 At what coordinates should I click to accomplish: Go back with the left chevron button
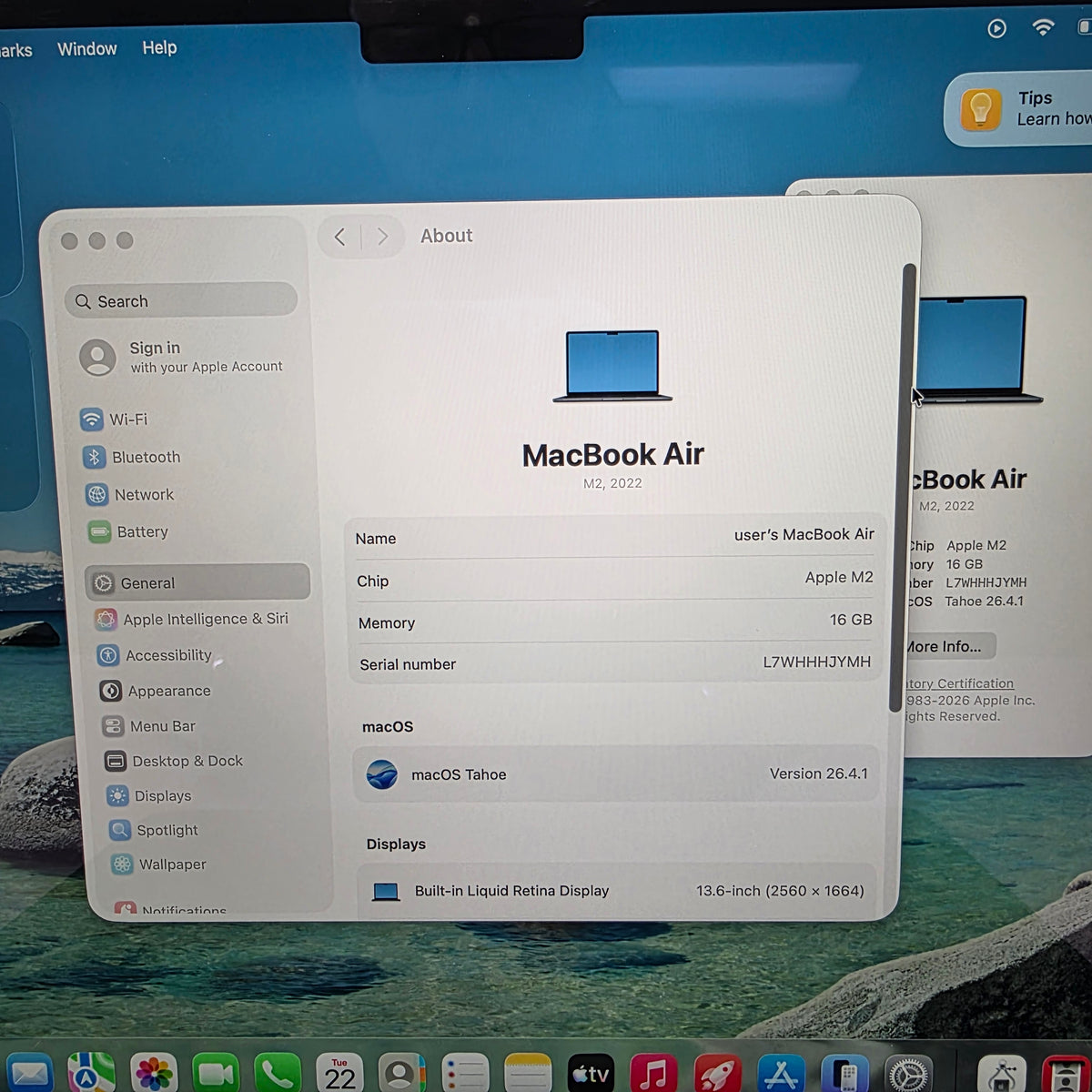click(340, 238)
